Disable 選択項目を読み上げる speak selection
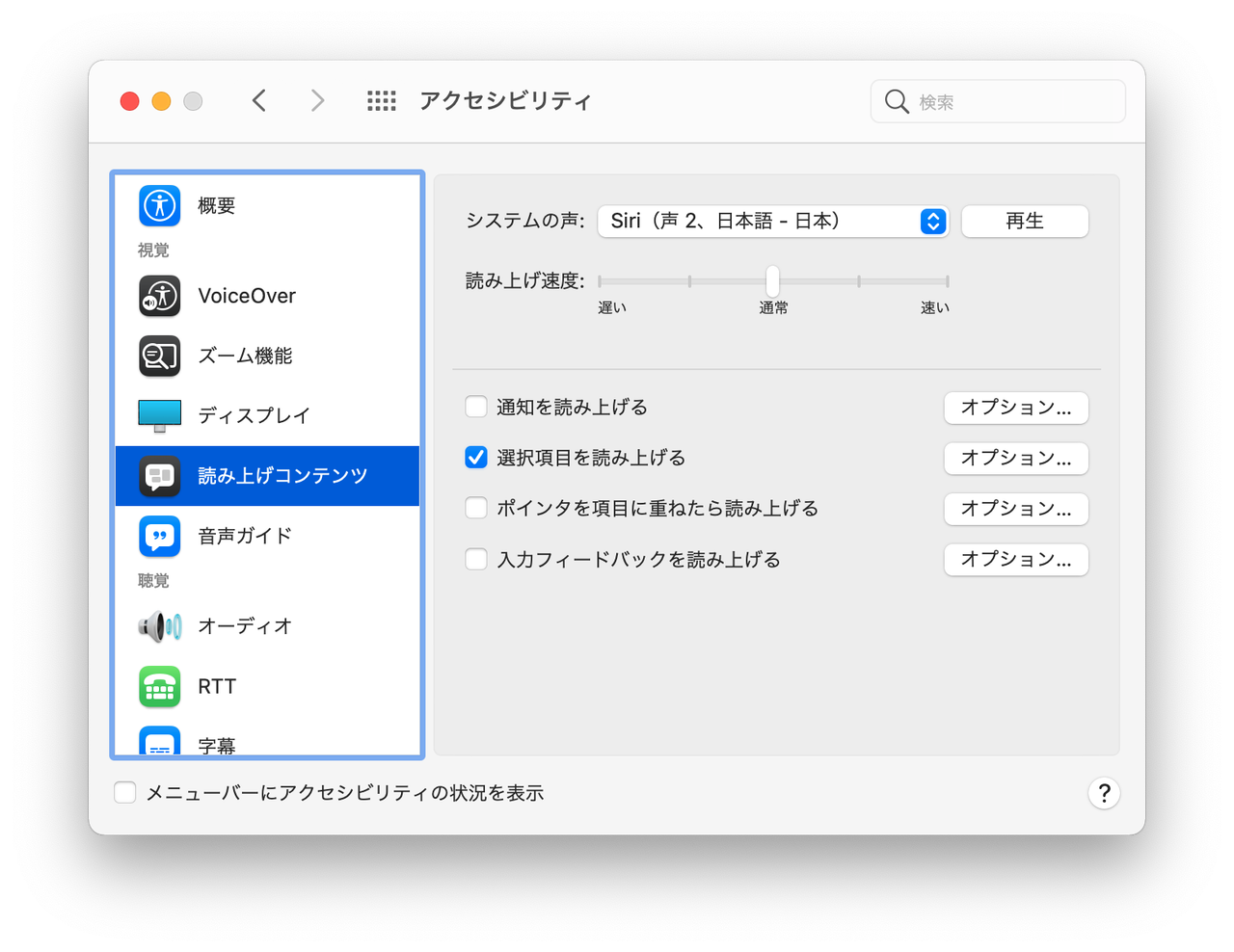The width and height of the screenshot is (1234, 952). pos(475,457)
